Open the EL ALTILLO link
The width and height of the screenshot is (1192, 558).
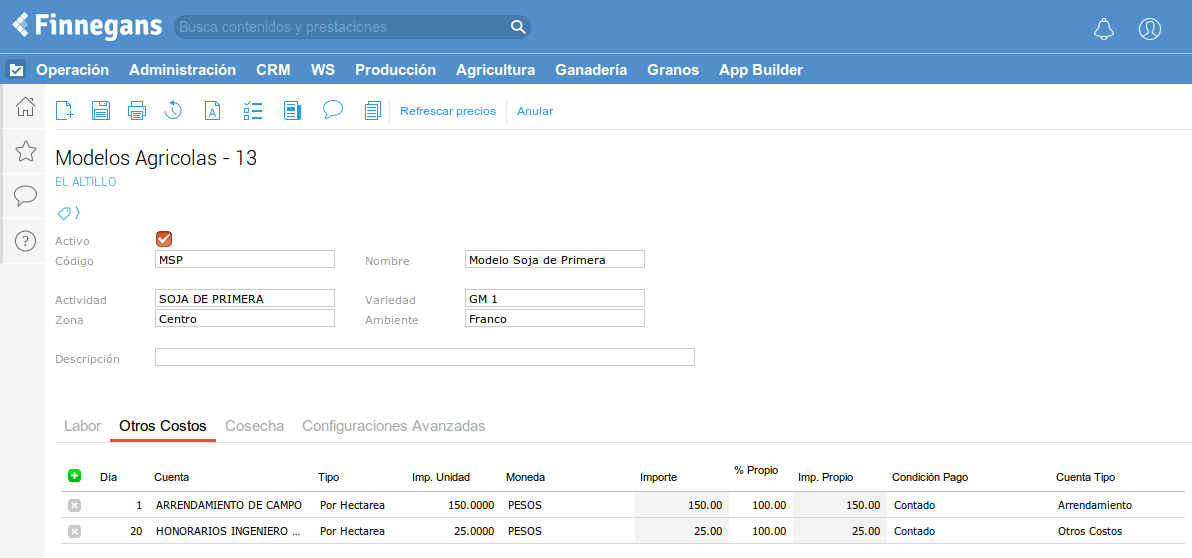coord(86,182)
